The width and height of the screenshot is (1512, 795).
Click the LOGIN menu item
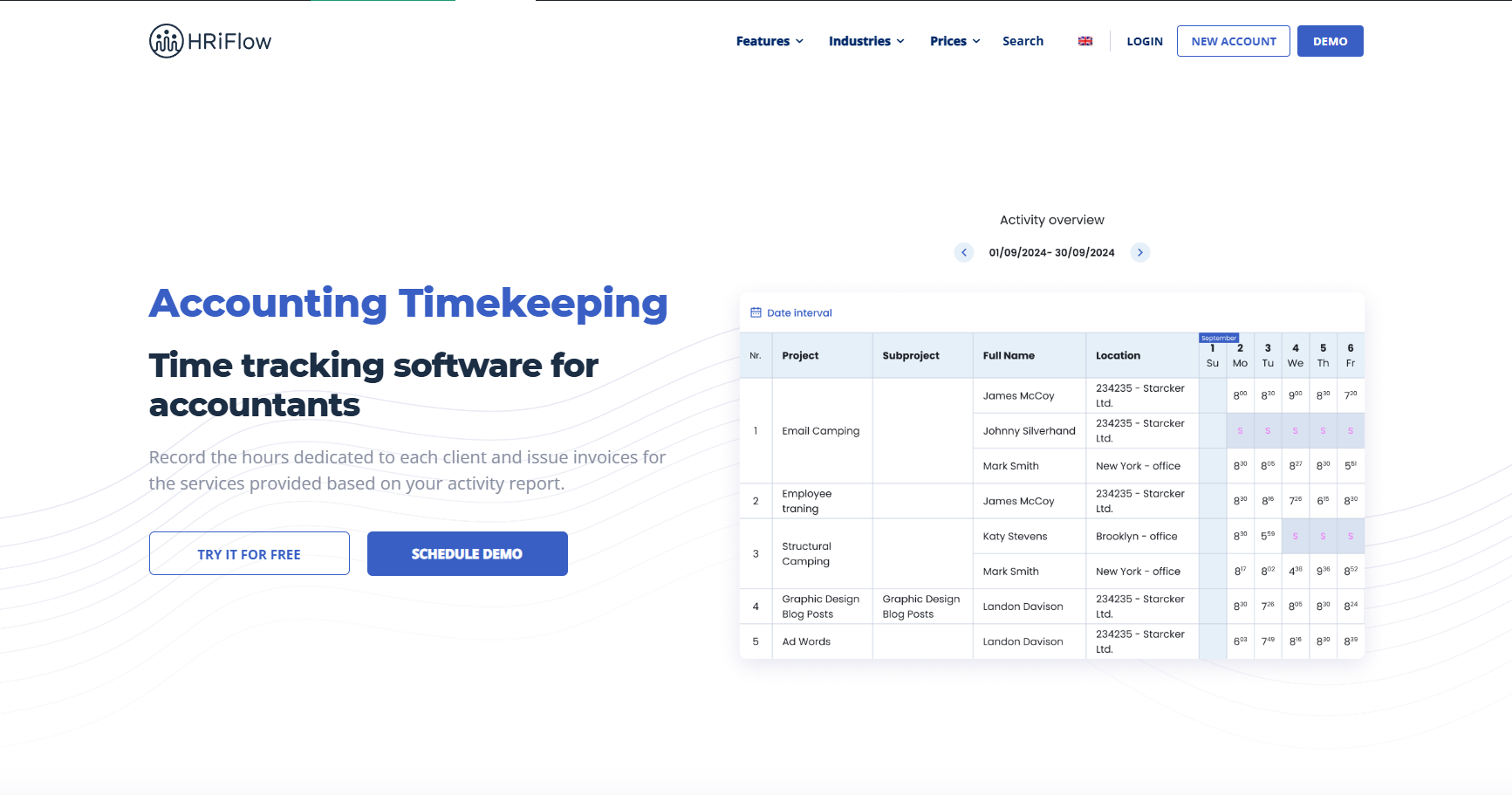tap(1144, 40)
